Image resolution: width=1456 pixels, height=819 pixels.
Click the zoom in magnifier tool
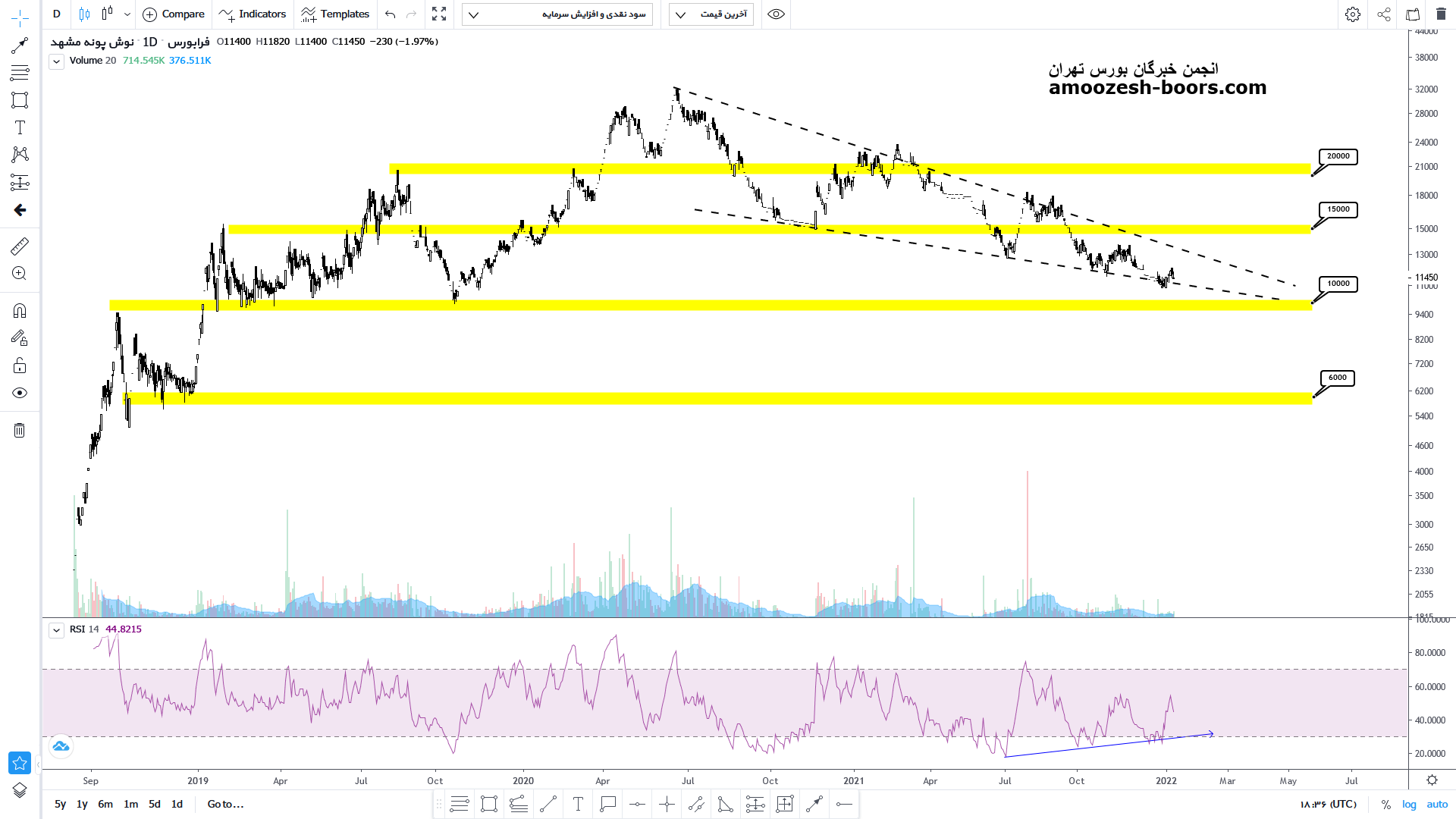point(20,274)
